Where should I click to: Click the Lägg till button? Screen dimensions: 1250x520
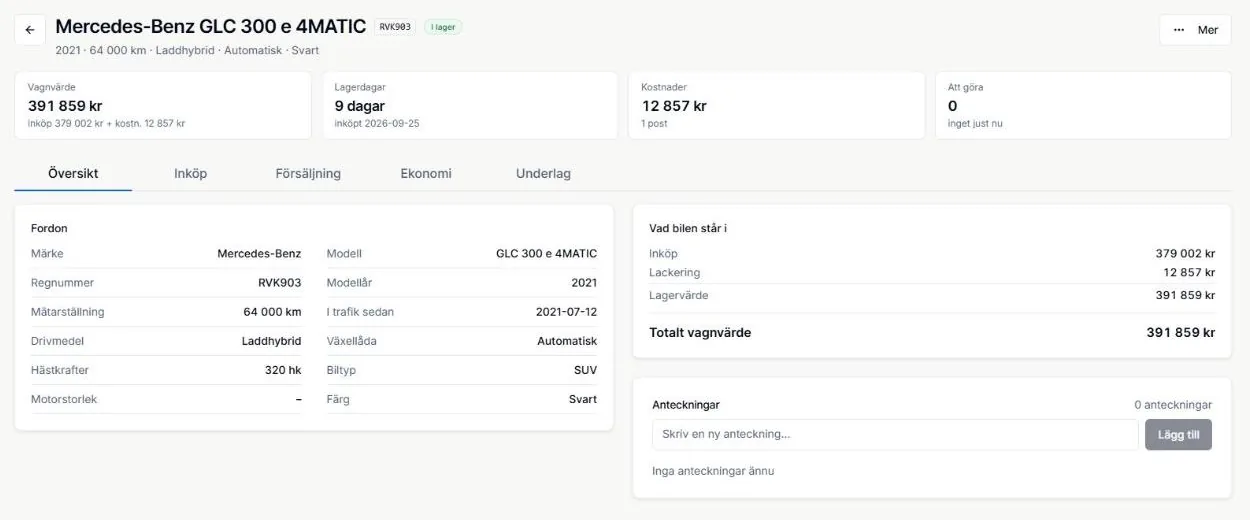1178,435
